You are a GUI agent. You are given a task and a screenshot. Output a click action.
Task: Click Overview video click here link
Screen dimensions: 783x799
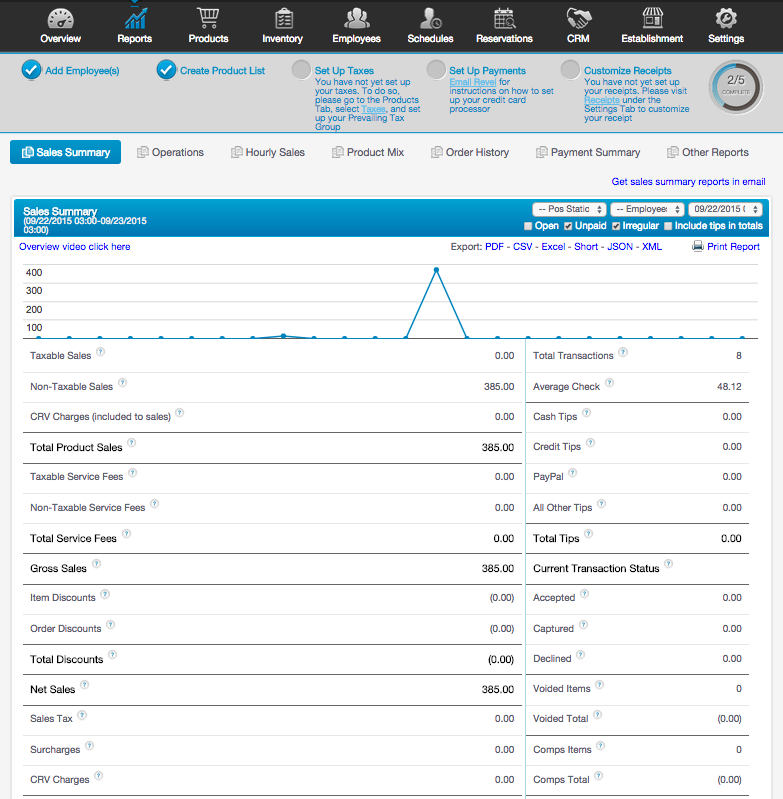(74, 247)
